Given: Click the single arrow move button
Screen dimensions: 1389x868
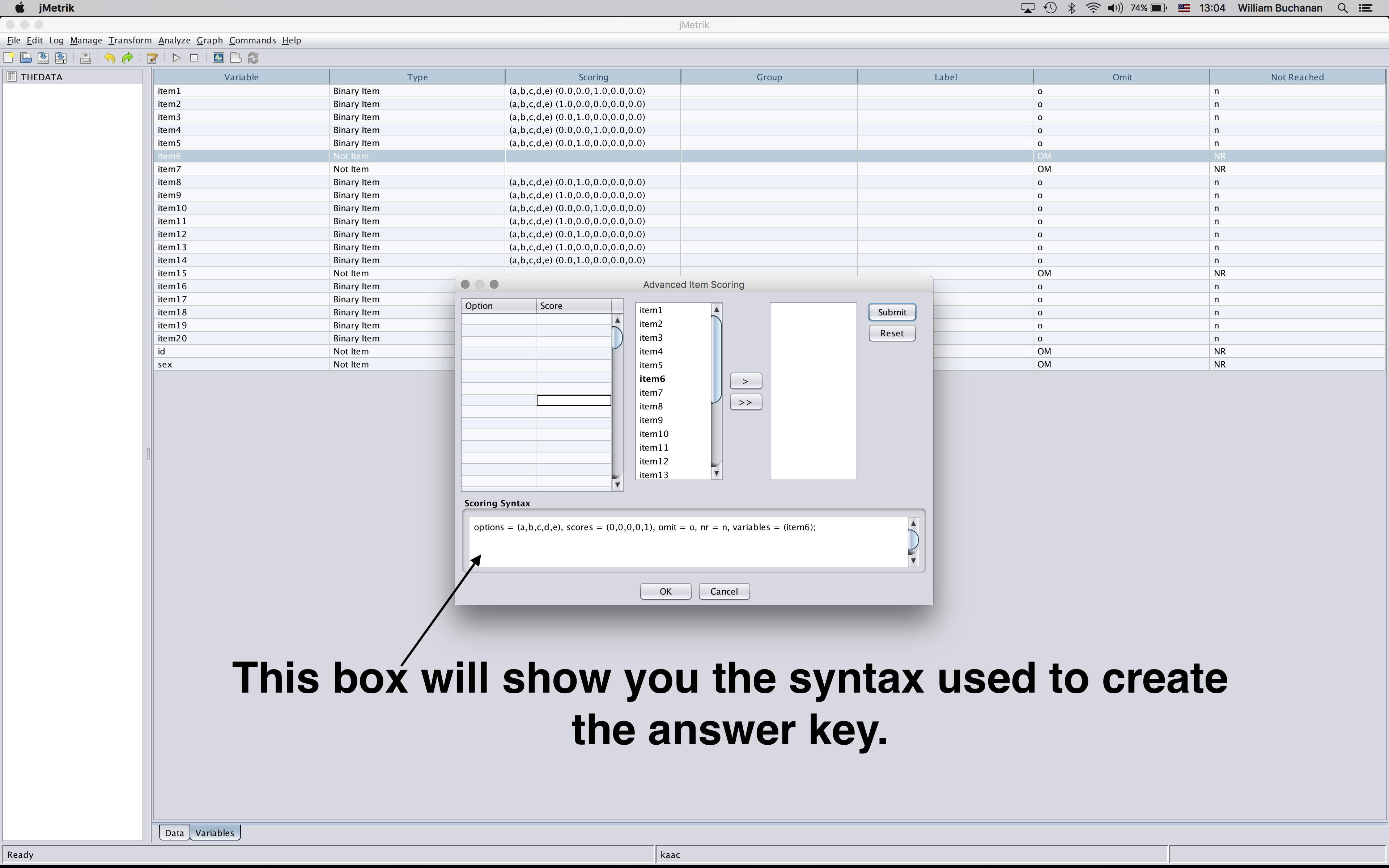Looking at the screenshot, I should pyautogui.click(x=746, y=381).
